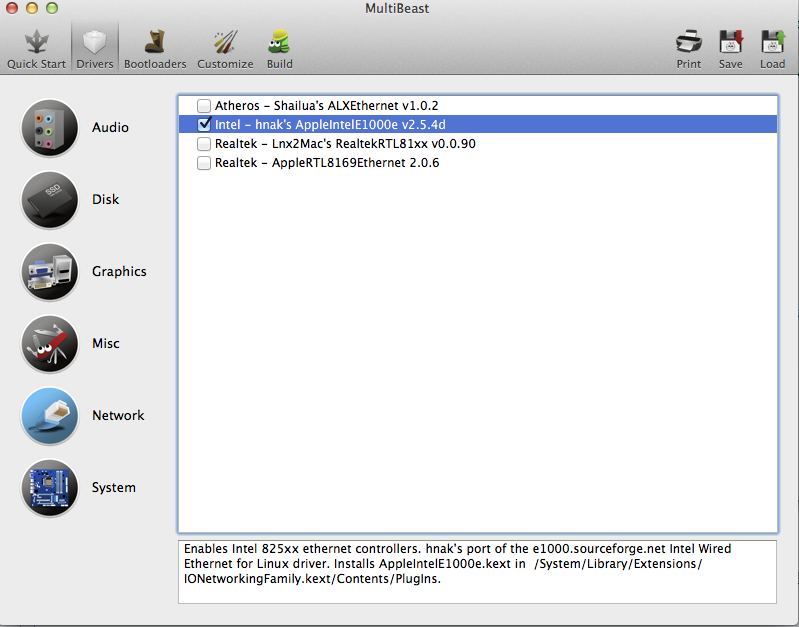Check Atheros ALXEthernet v1.0.2 checkbox
The height and width of the screenshot is (627, 799).
204,106
